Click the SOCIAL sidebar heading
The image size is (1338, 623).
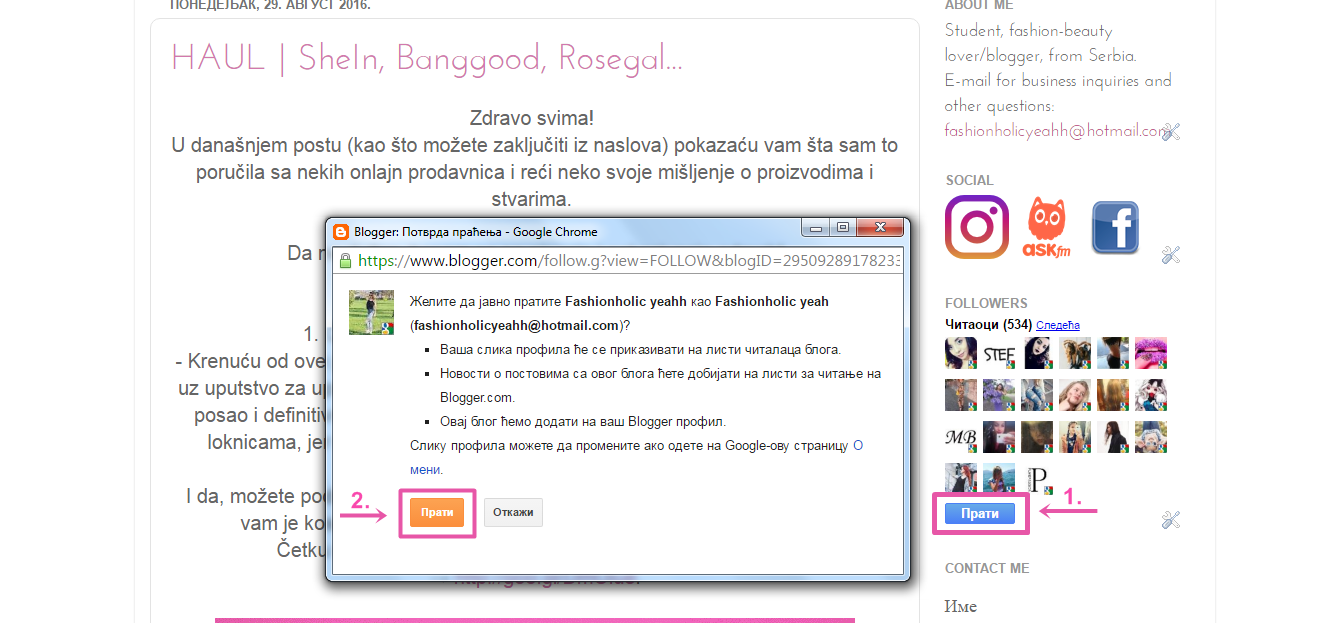[x=970, y=181]
